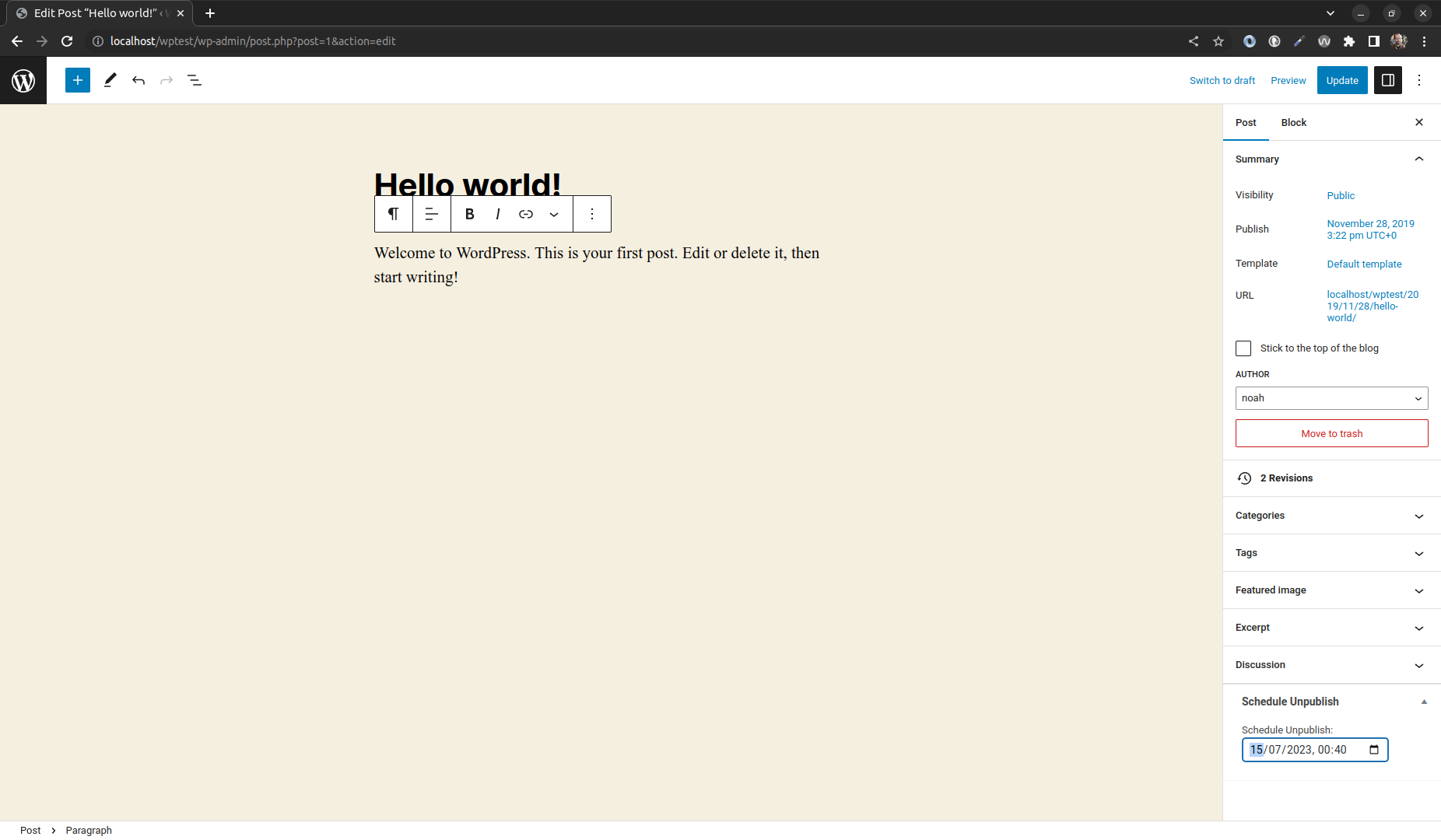Click the Paragraph breadcrumb in footer
Viewport: 1441px width, 840px height.
[89, 831]
